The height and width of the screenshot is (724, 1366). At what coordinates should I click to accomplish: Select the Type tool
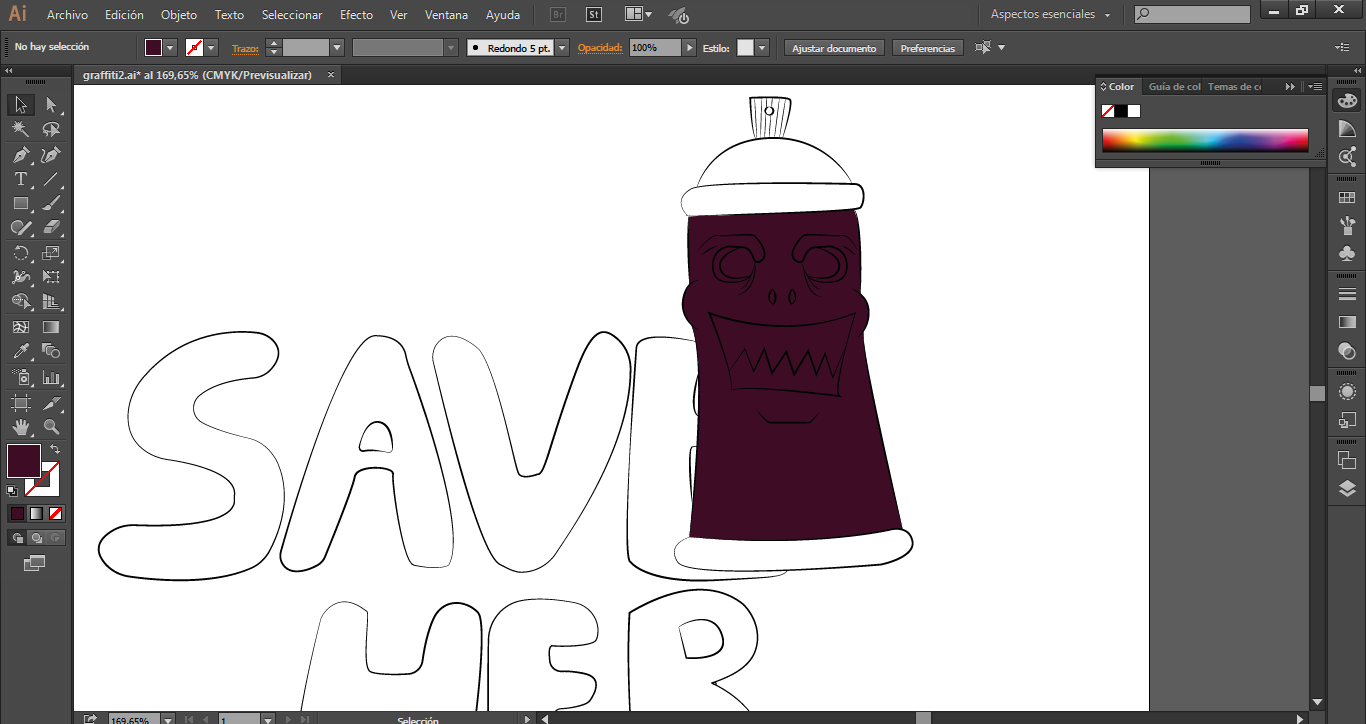pyautogui.click(x=20, y=180)
